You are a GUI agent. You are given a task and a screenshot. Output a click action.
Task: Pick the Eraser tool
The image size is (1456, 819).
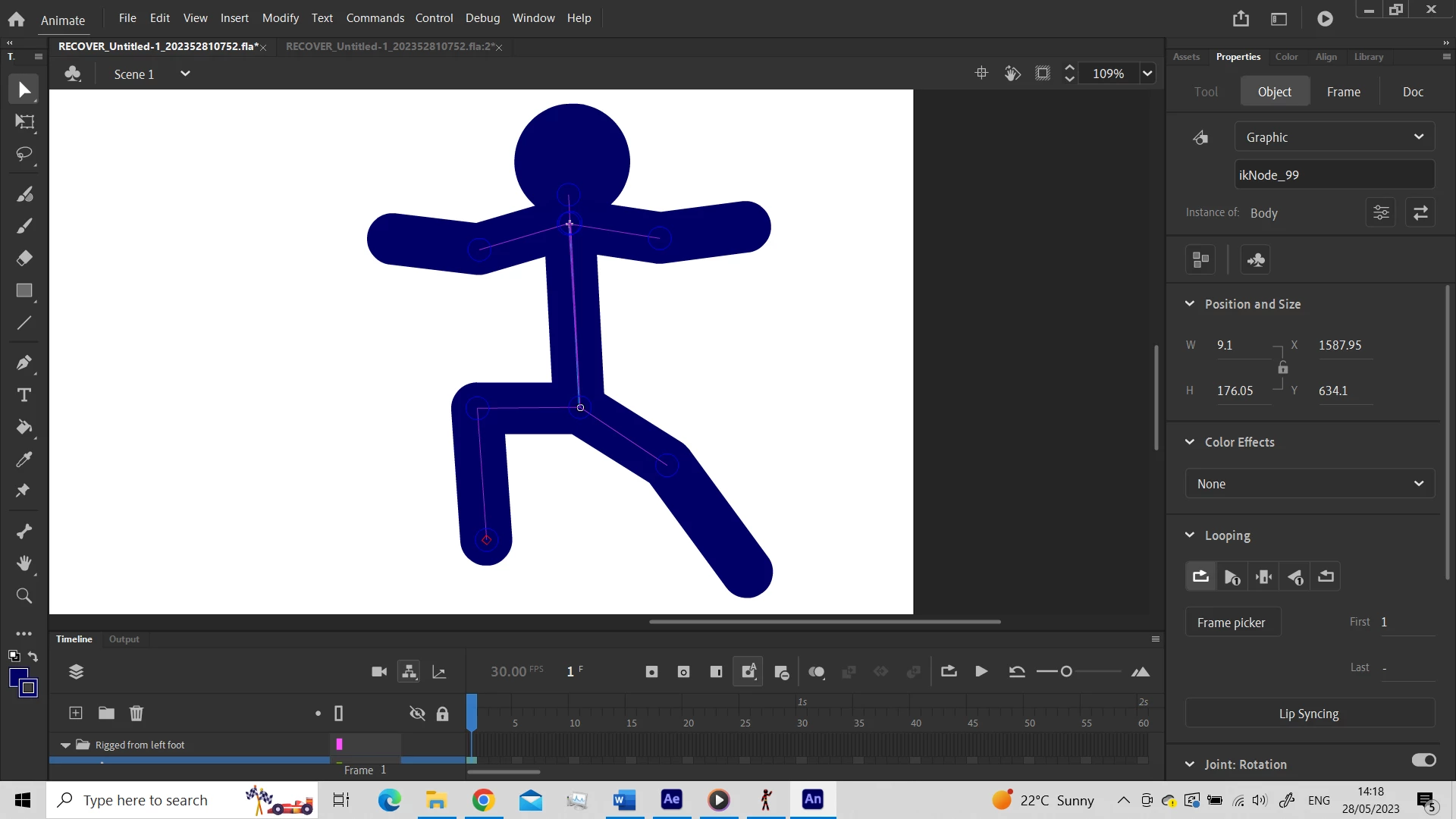(24, 259)
